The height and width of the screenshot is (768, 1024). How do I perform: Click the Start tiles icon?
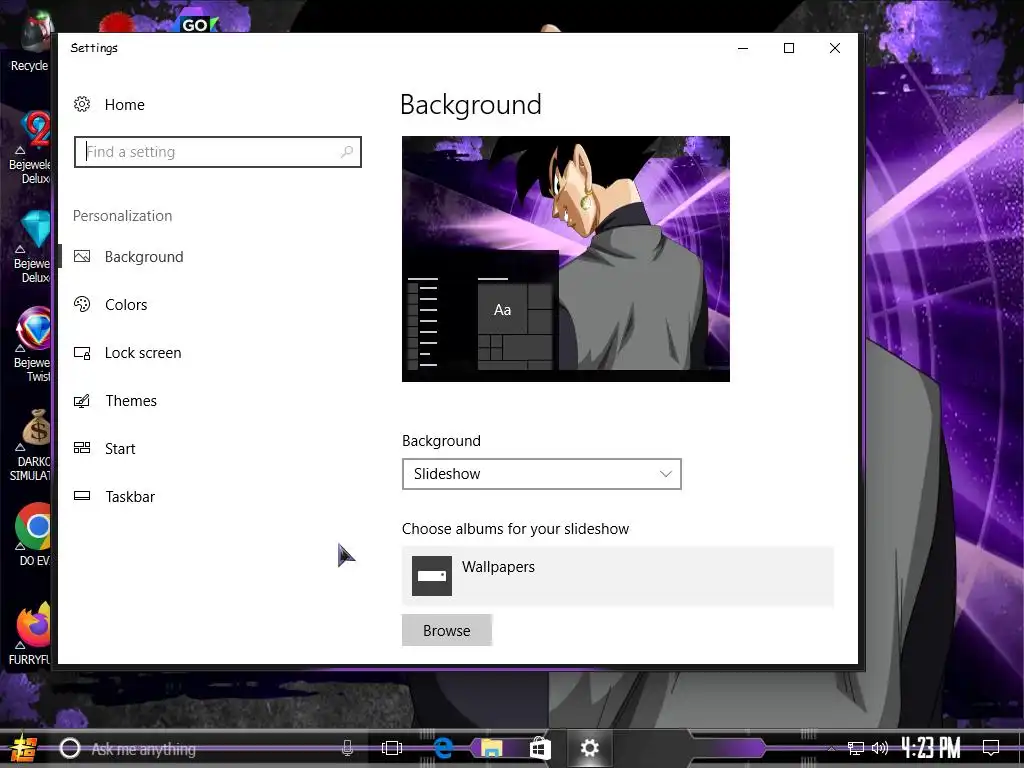(x=82, y=448)
